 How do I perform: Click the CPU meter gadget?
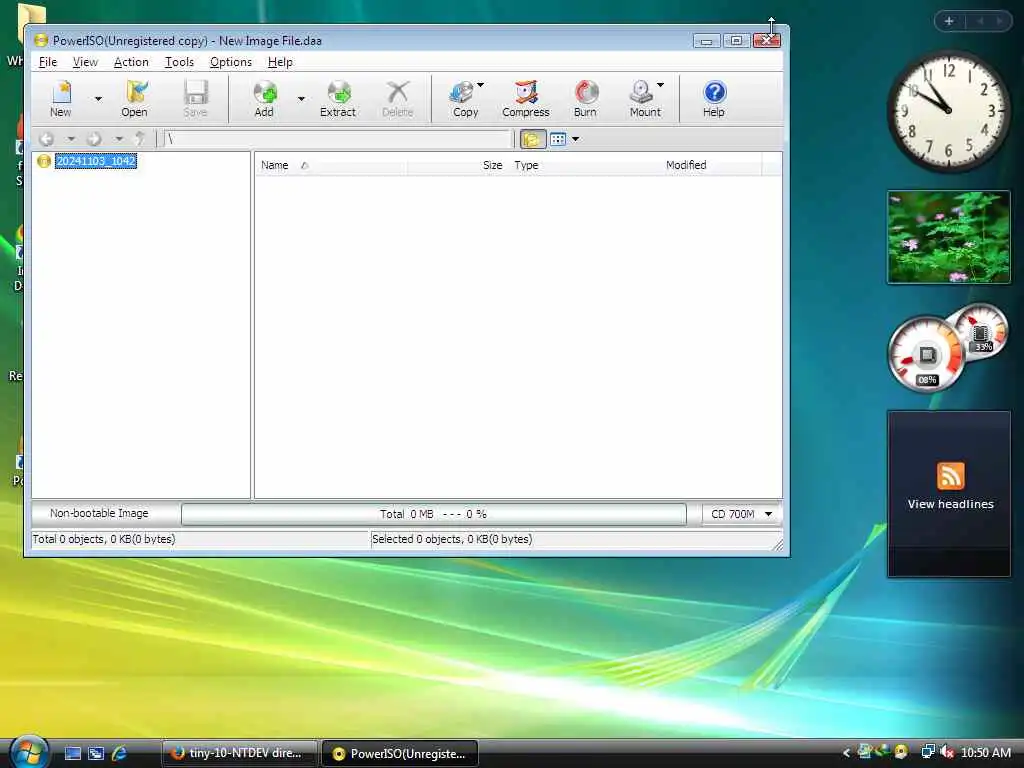point(927,354)
